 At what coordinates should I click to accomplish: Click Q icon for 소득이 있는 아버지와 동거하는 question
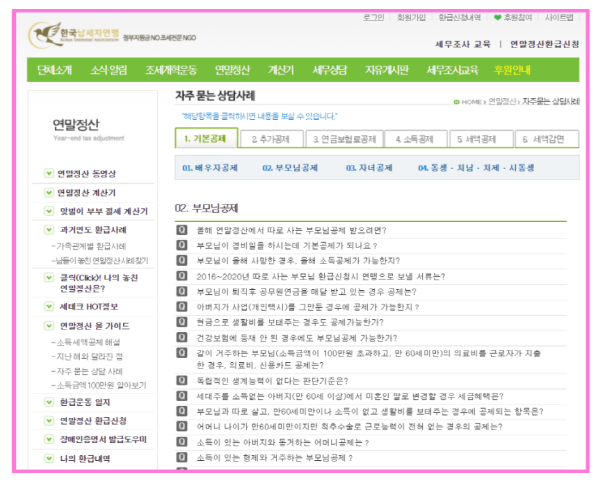click(181, 442)
